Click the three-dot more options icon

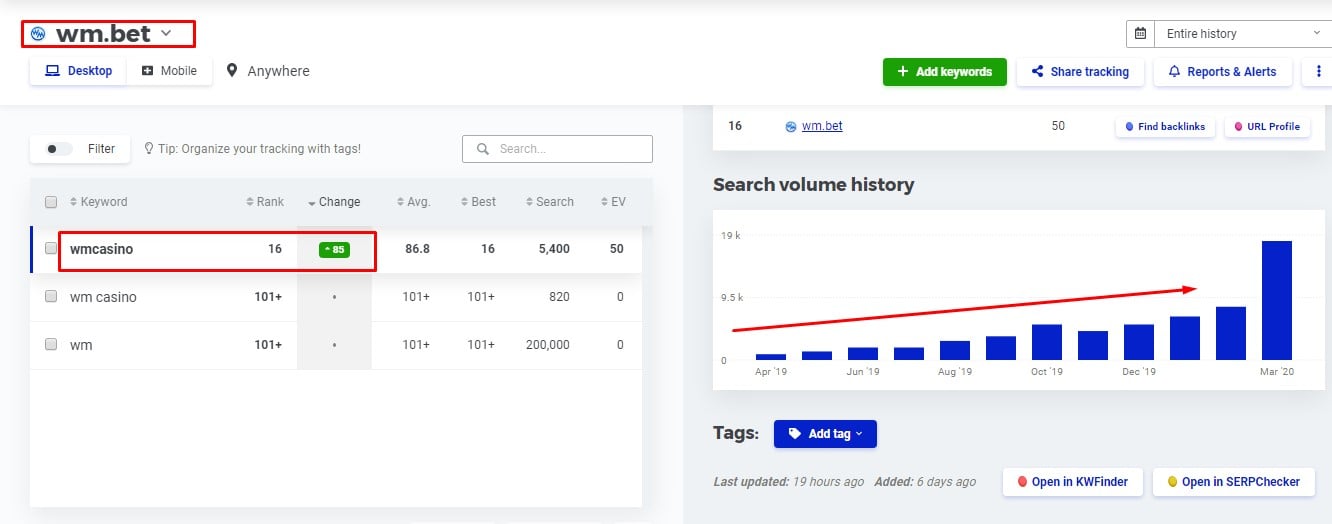click(x=1316, y=72)
